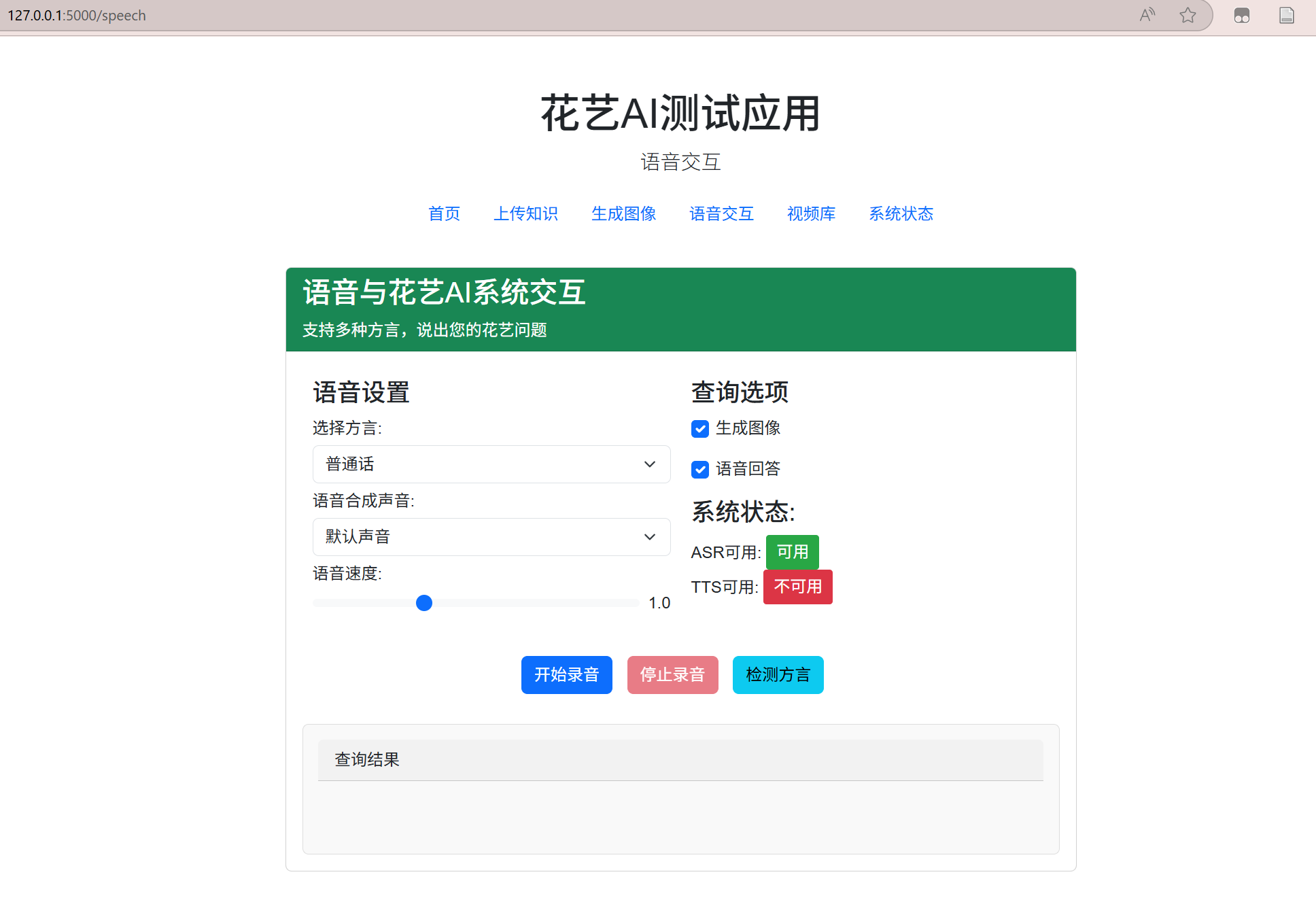1316x900 pixels.
Task: Toggle the 生成图像 checkbox
Action: 700,428
